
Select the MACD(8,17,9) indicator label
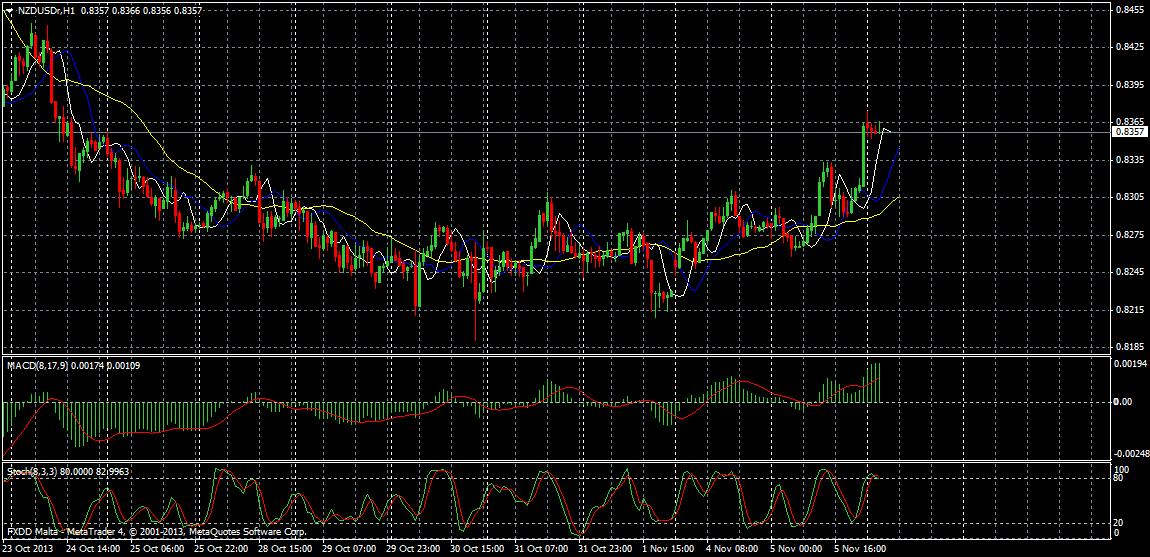40,366
